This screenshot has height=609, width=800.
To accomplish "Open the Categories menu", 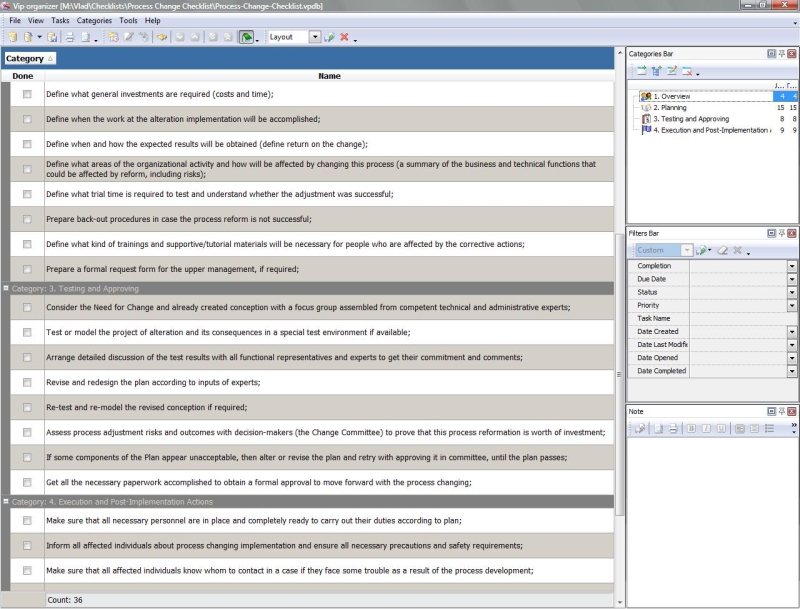I will [x=94, y=20].
